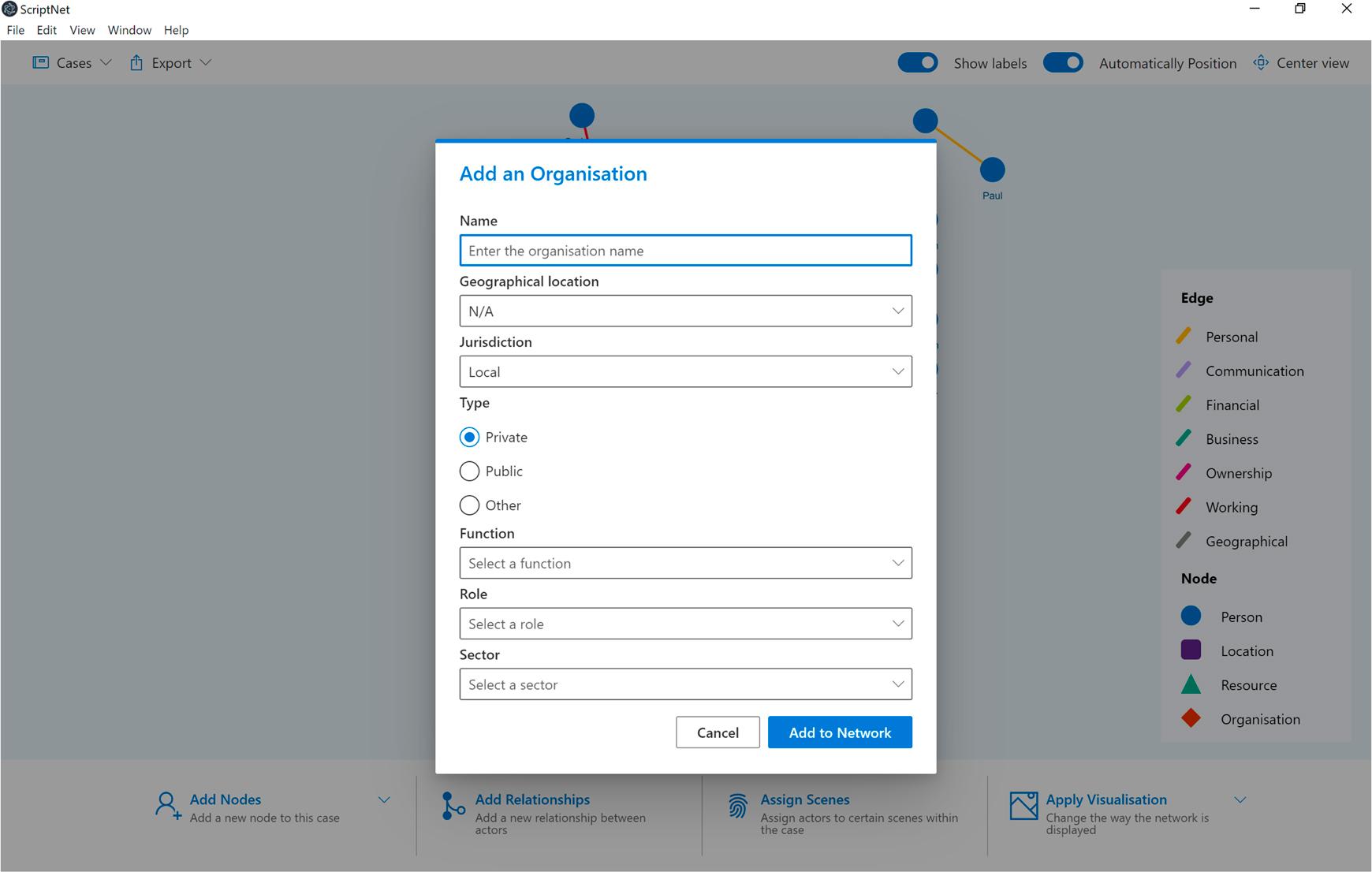Click the Center view icon
1372x872 pixels.
[1260, 62]
